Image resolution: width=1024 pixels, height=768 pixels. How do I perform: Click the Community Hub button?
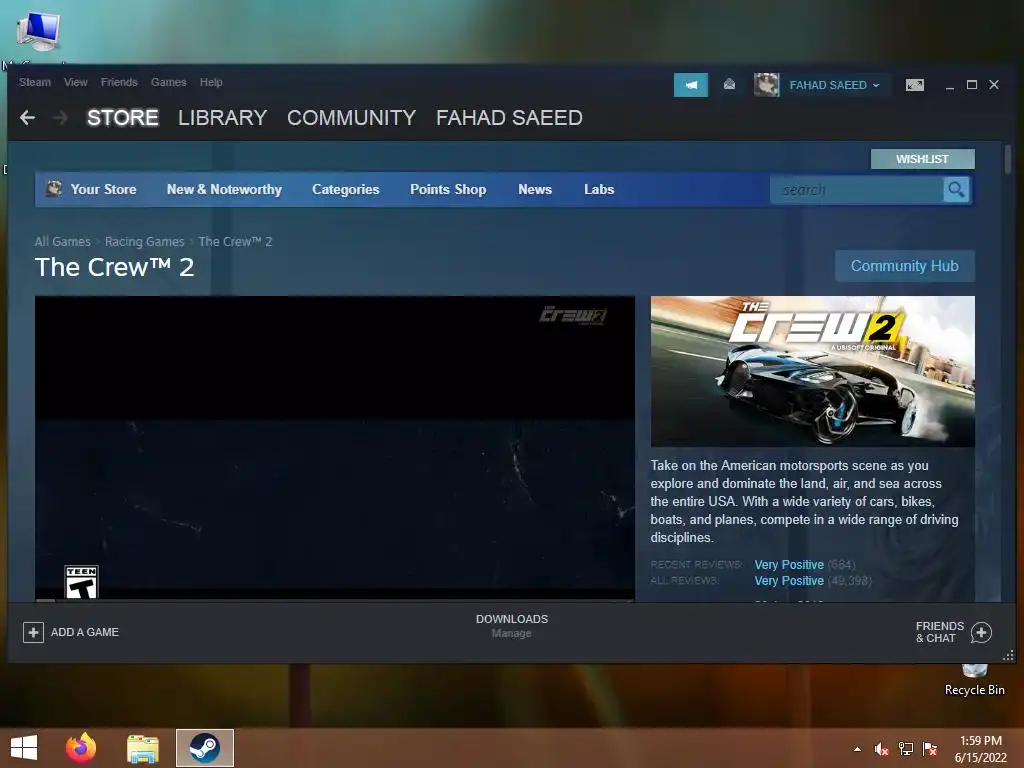click(904, 266)
